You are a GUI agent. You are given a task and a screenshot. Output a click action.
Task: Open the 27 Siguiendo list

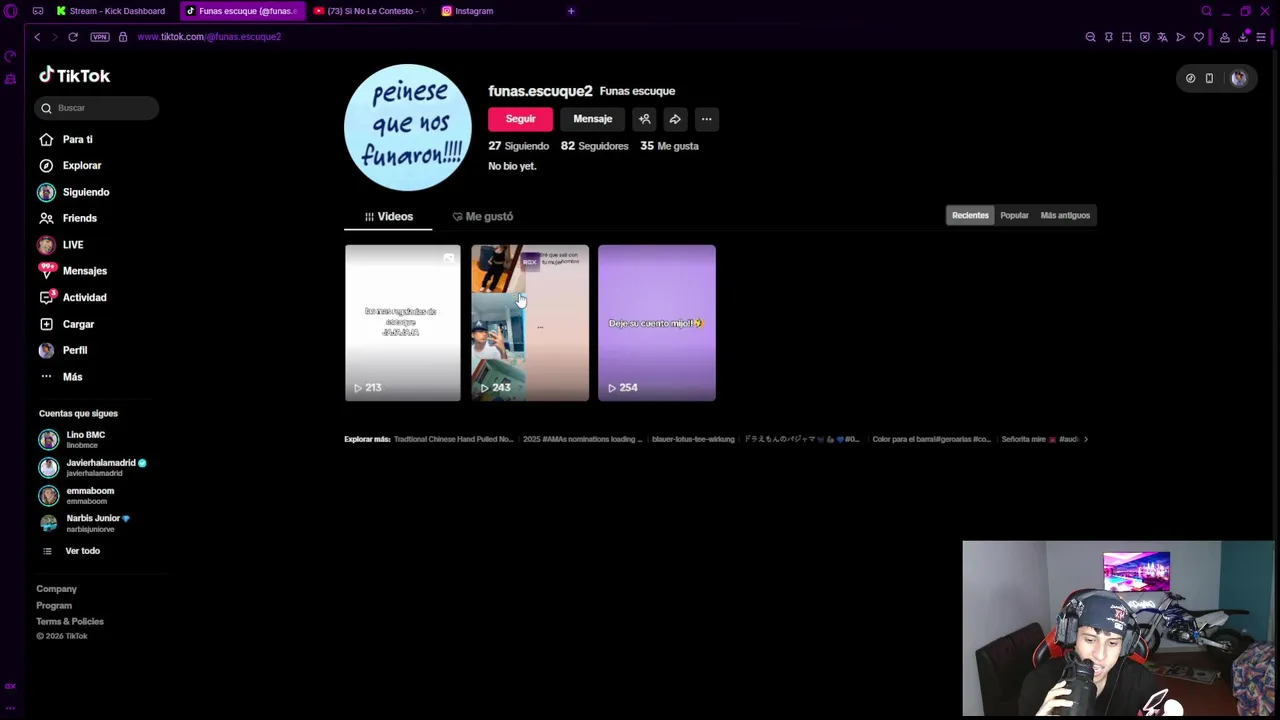pos(518,146)
